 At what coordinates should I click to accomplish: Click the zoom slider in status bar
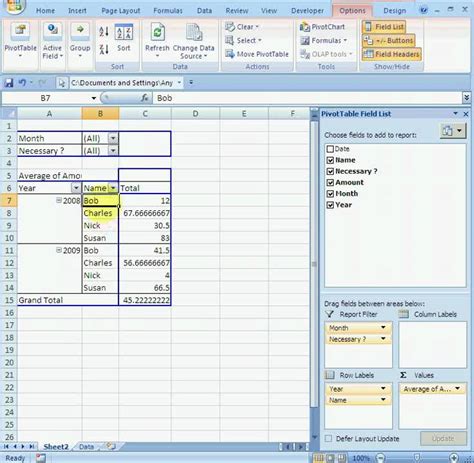coord(417,458)
